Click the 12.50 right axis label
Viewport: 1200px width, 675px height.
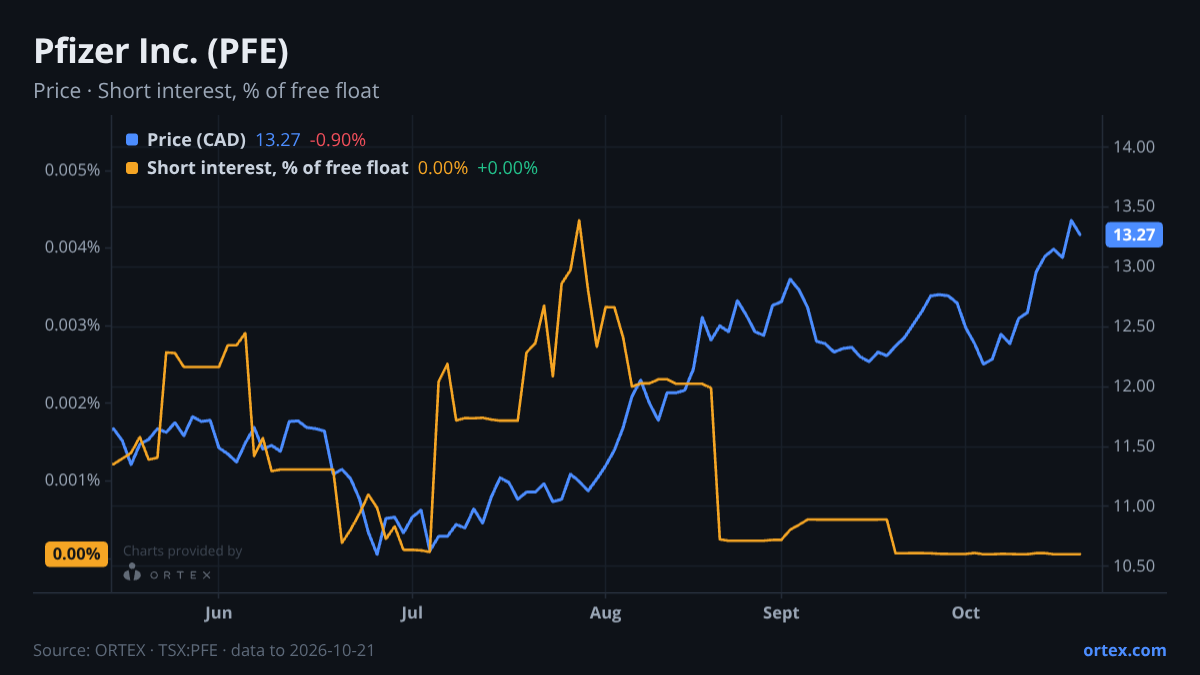(1133, 327)
